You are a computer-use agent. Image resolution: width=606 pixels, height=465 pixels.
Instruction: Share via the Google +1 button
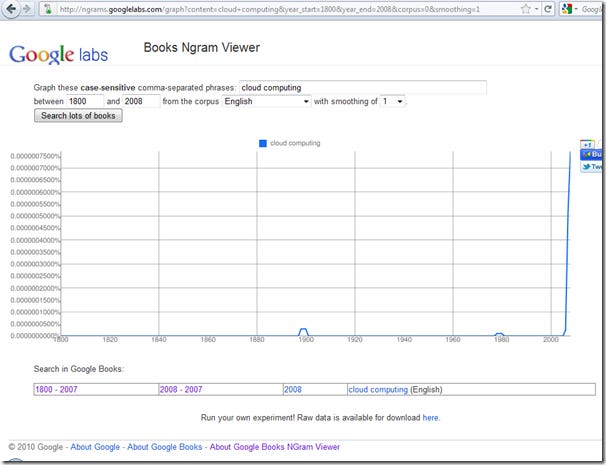[x=587, y=144]
